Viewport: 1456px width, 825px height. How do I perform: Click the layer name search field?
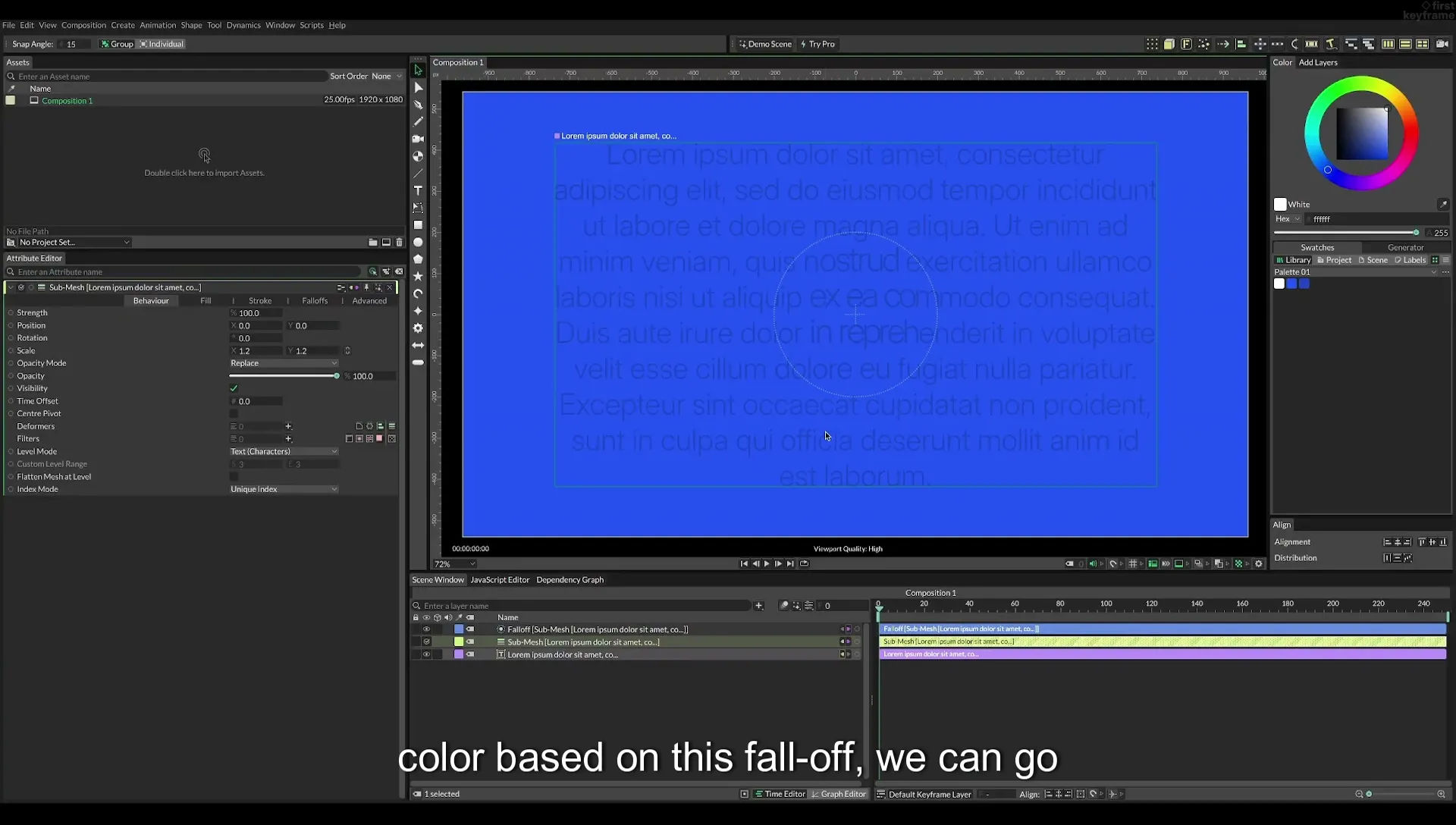[x=582, y=606]
